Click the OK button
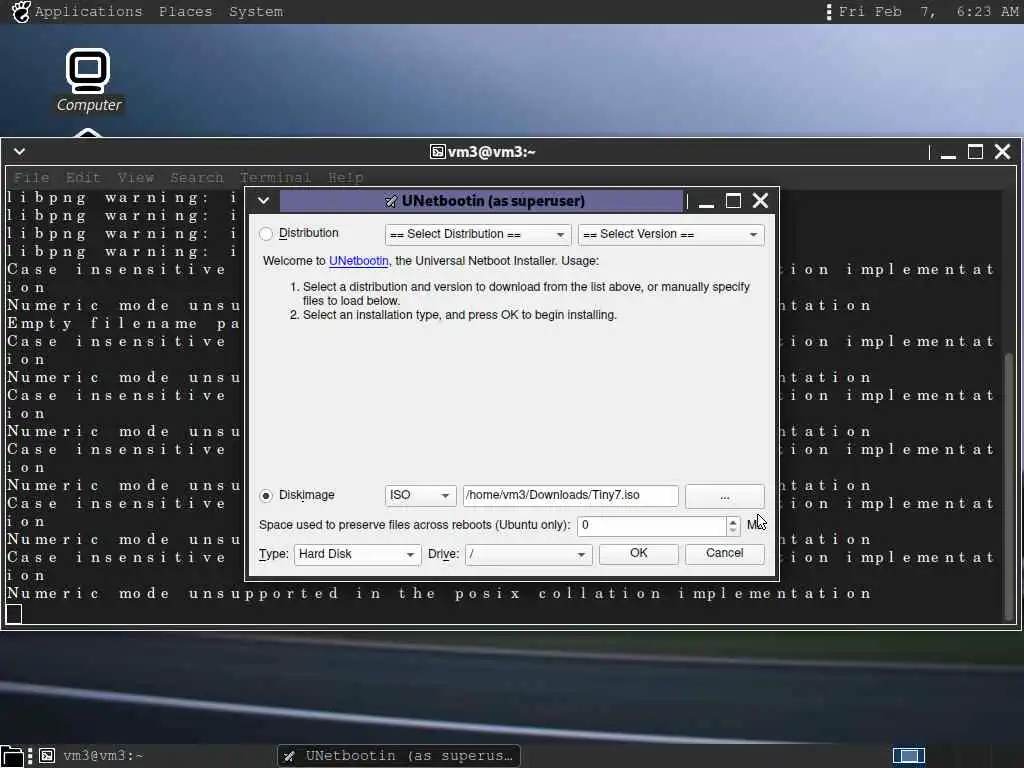The width and height of the screenshot is (1024, 768). [x=638, y=553]
